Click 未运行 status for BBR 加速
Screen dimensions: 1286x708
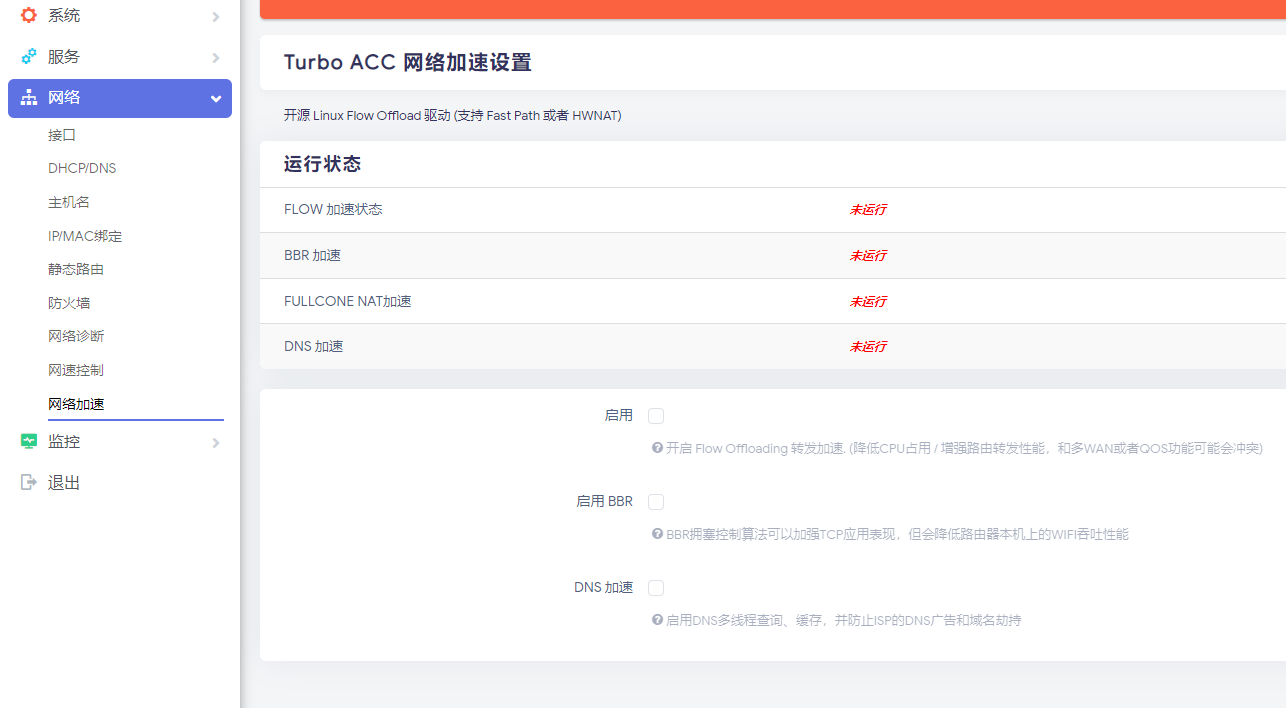(x=868, y=256)
